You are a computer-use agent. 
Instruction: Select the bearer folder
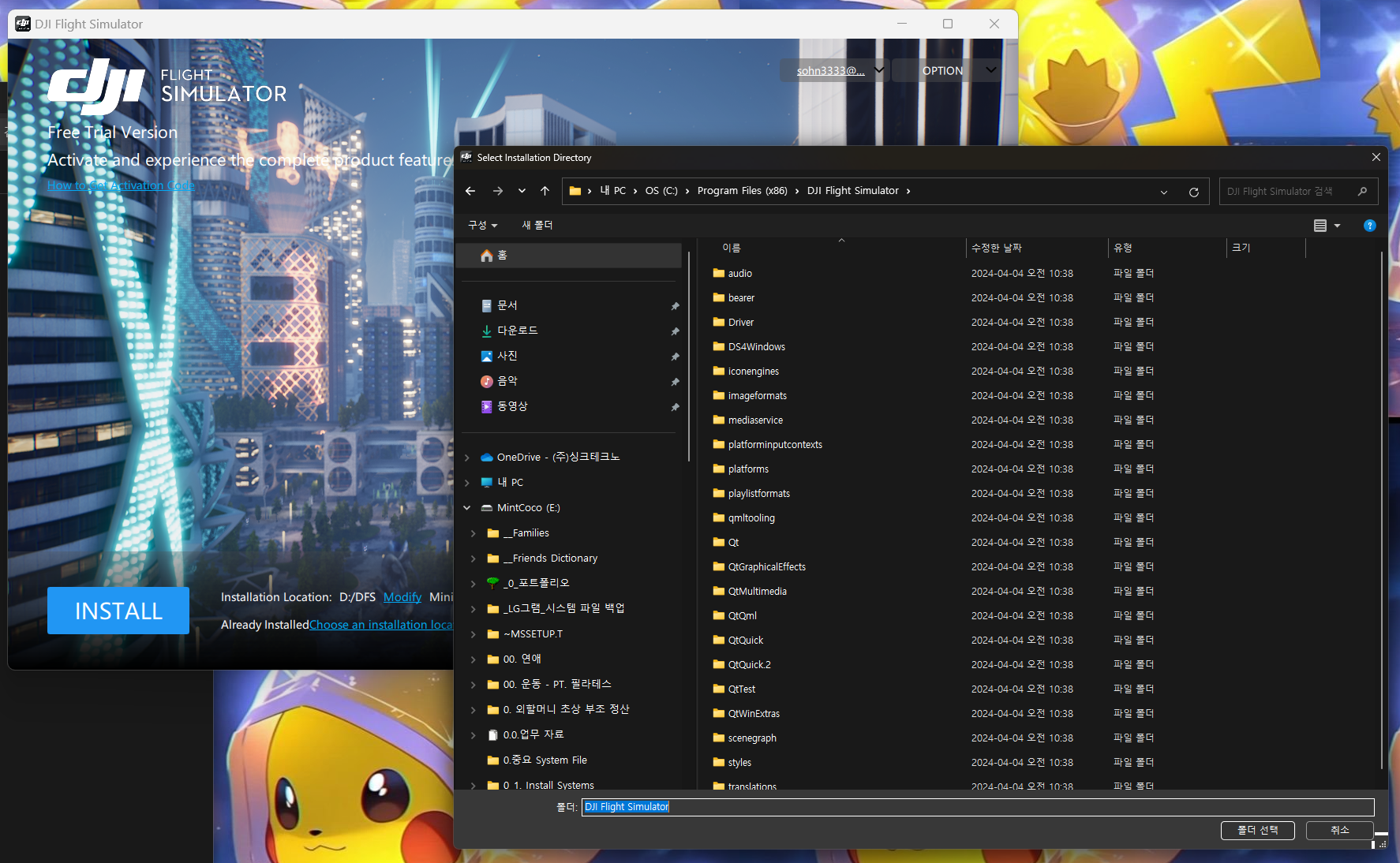741,297
